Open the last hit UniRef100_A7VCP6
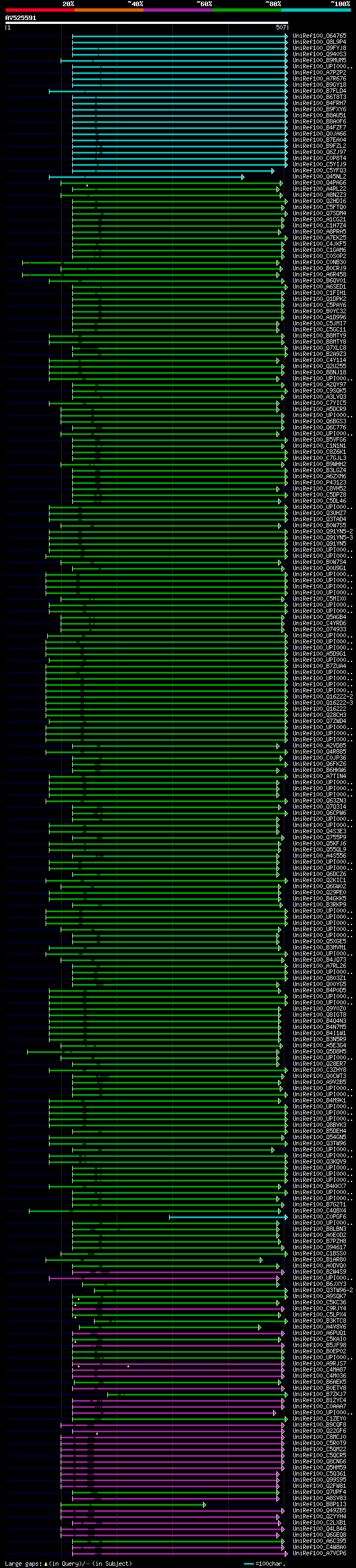356x1568 pixels. (319, 1553)
